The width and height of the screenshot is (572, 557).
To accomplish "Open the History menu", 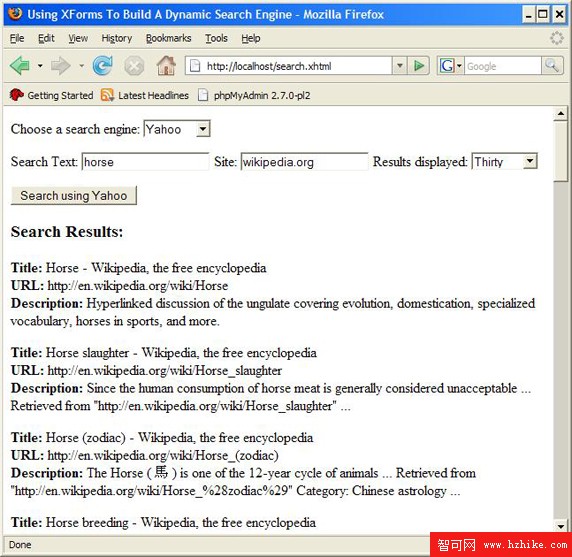I will click(117, 38).
